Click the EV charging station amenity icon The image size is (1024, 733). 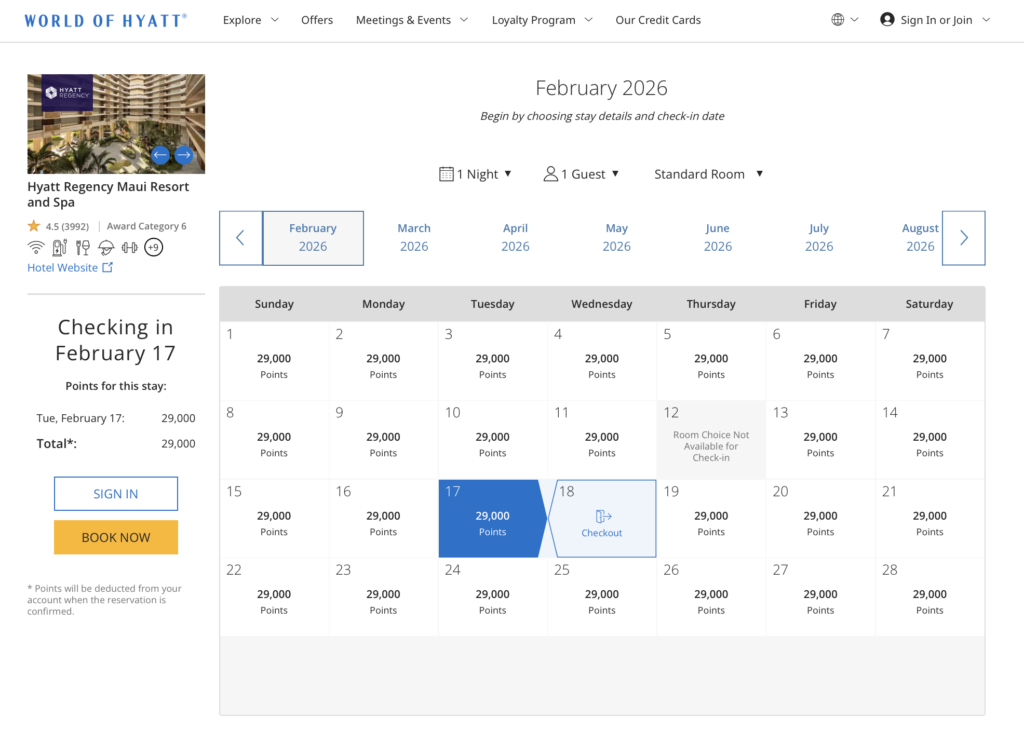click(60, 247)
